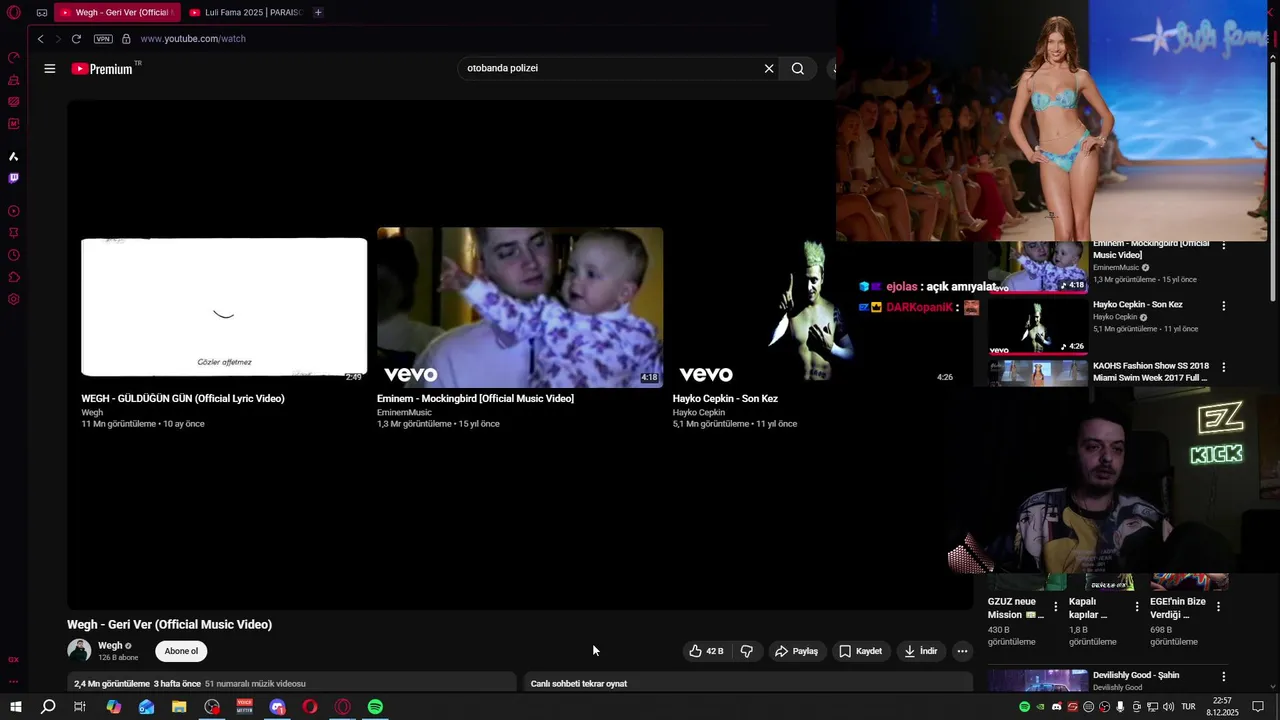1280x720 pixels.
Task: Open options for sidebar Eminem Mockingbird video
Action: point(1223,245)
